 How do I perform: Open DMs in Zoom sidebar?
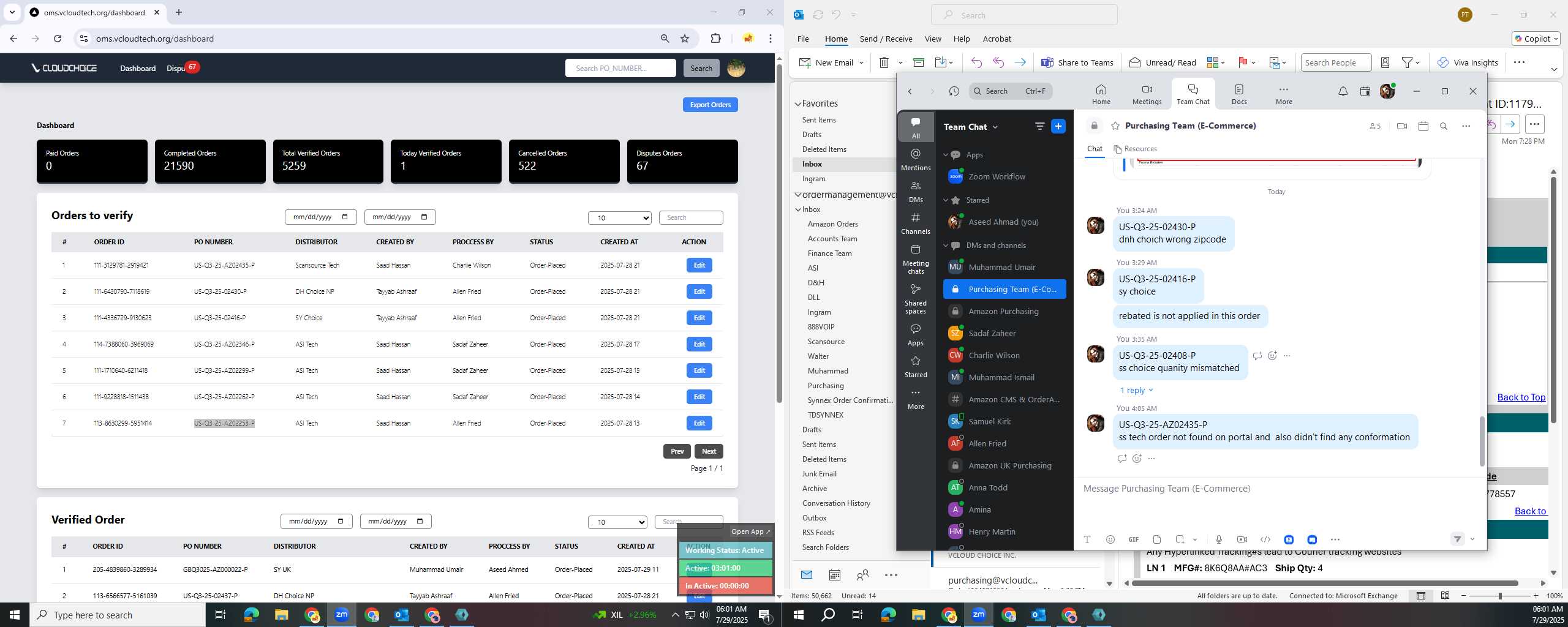(x=916, y=191)
